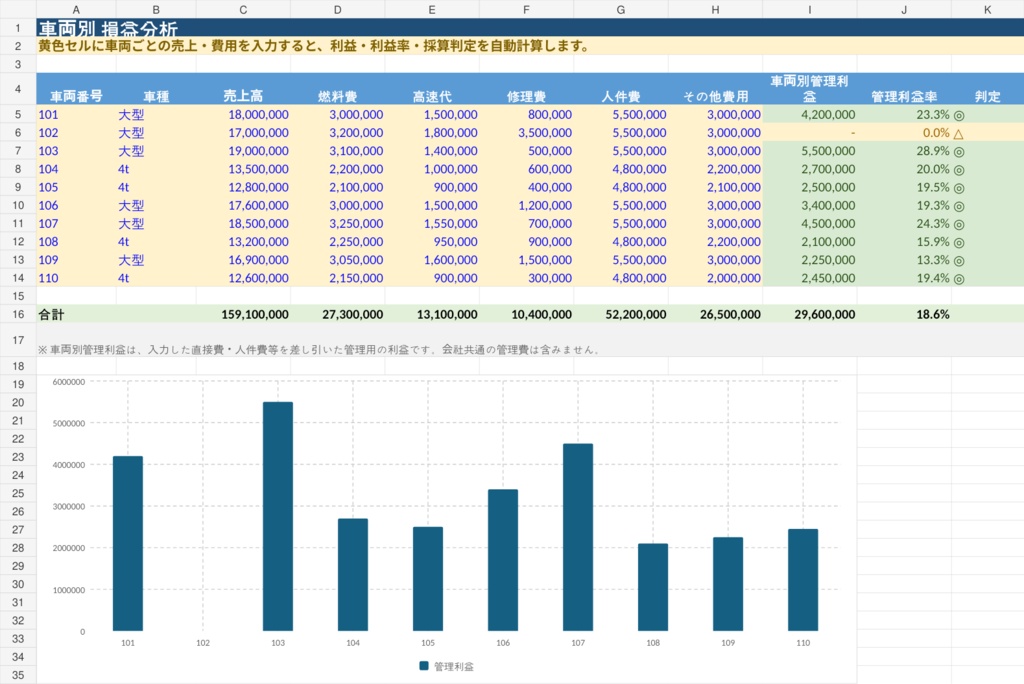
Task: Select profit rate cell 0.0% for 102
Action: 904,133
